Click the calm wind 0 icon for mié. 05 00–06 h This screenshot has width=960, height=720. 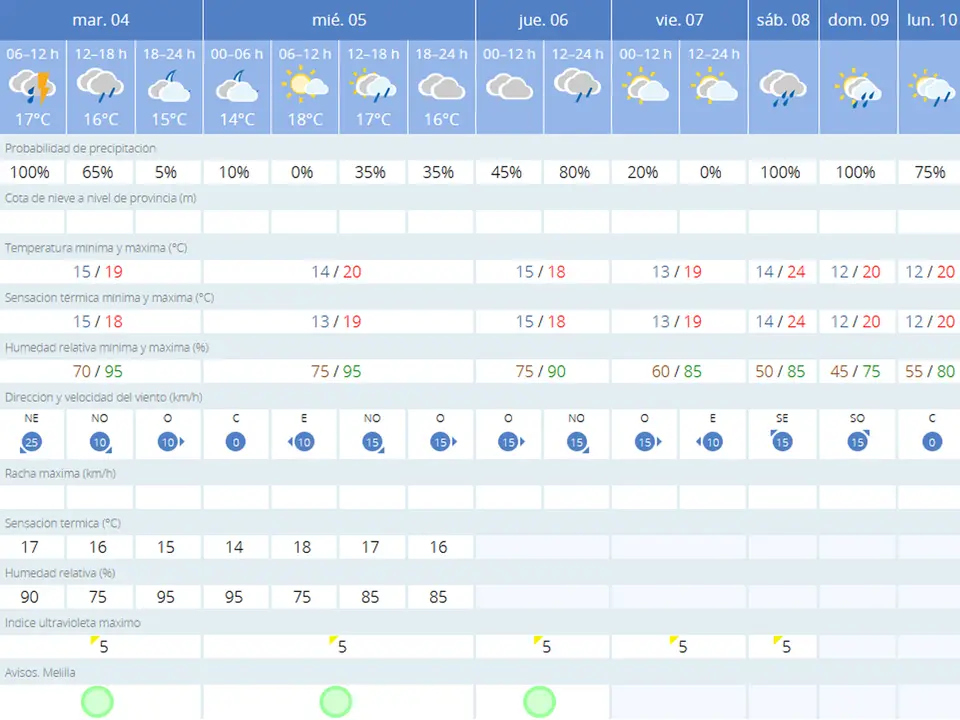pos(236,442)
